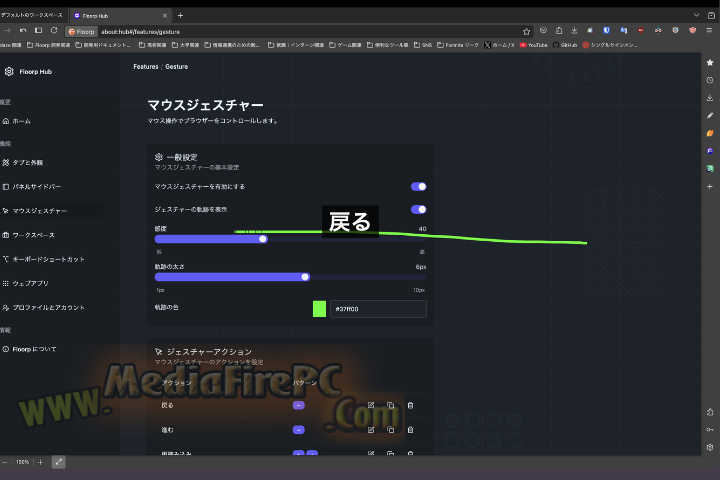Image resolution: width=720 pixels, height=480 pixels.
Task: Open the ホーム page in sidebar
Action: pyautogui.click(x=17, y=121)
